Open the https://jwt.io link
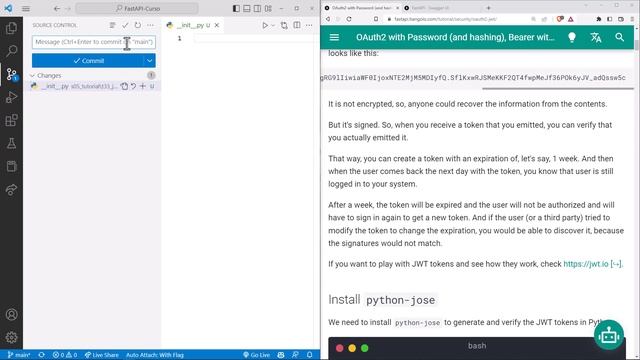 click(593, 264)
